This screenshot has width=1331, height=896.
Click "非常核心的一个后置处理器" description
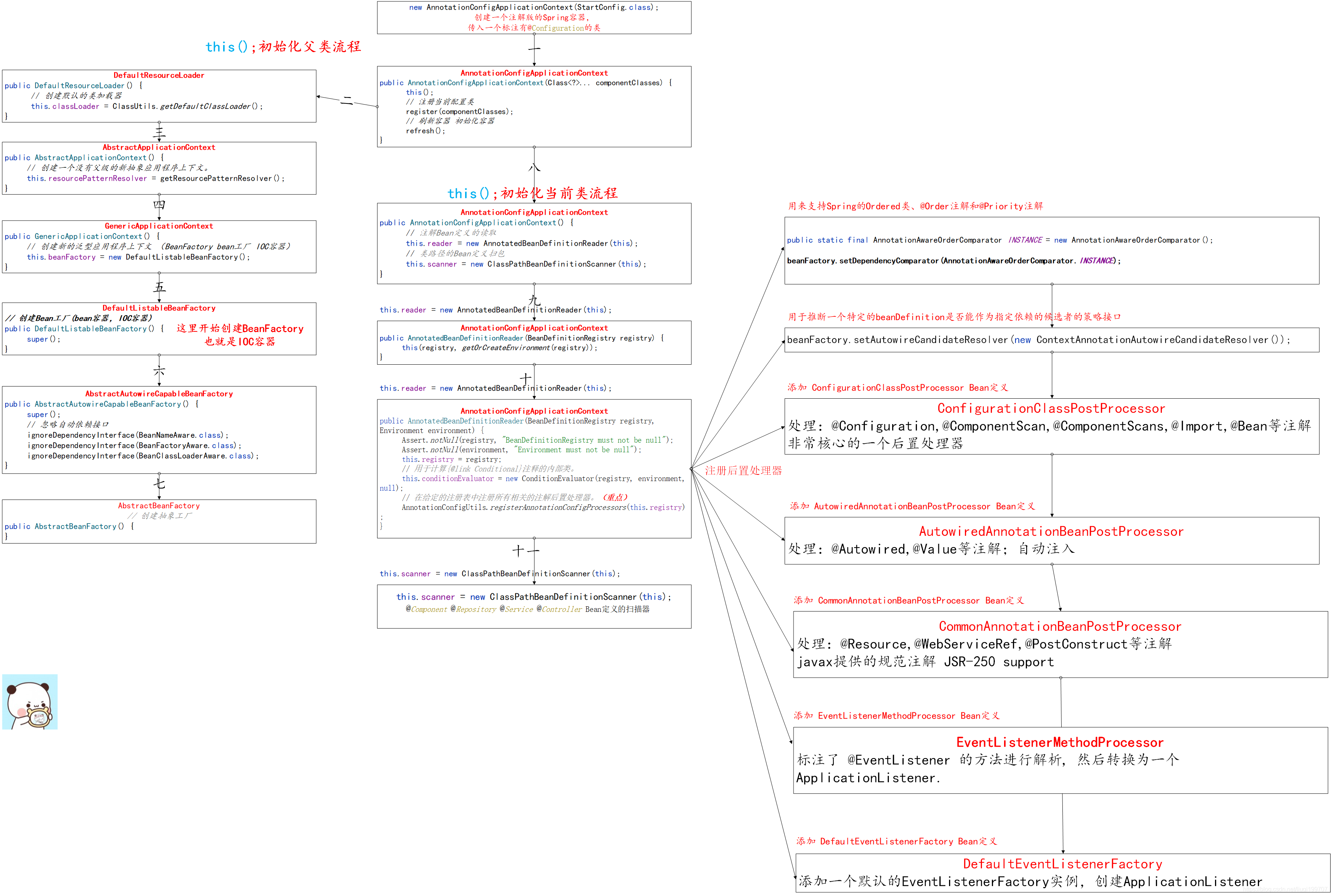(875, 443)
